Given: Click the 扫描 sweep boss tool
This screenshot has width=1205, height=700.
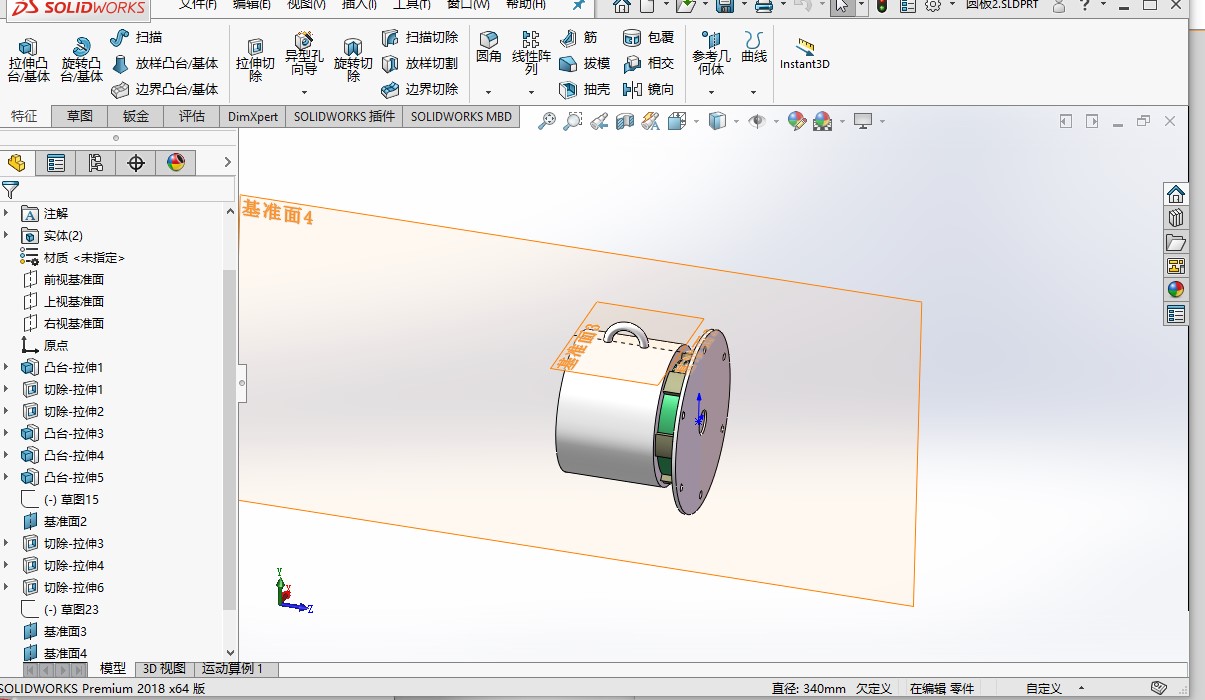Looking at the screenshot, I should point(136,37).
